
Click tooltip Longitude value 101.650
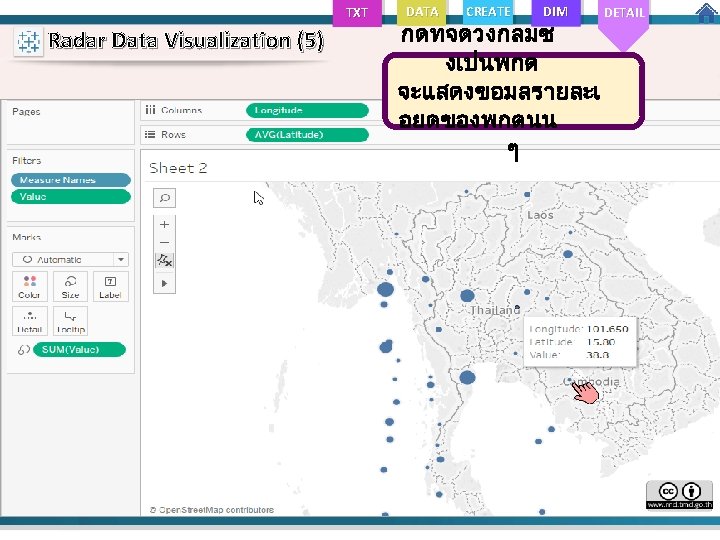[608, 329]
